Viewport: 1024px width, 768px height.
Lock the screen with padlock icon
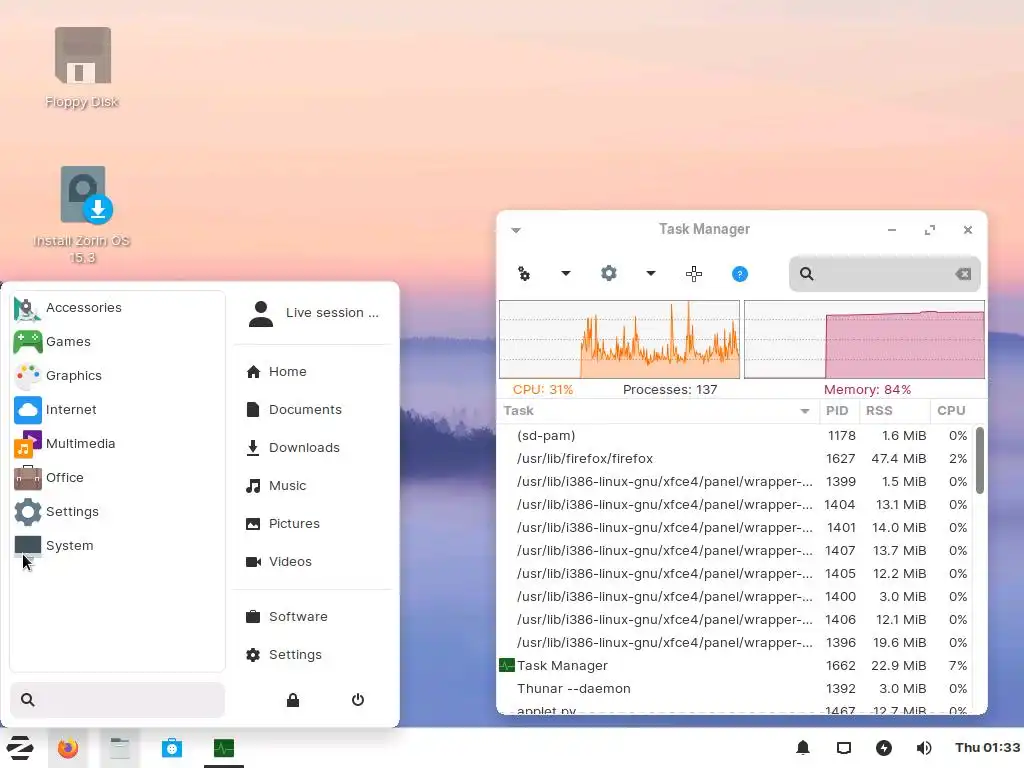(293, 700)
